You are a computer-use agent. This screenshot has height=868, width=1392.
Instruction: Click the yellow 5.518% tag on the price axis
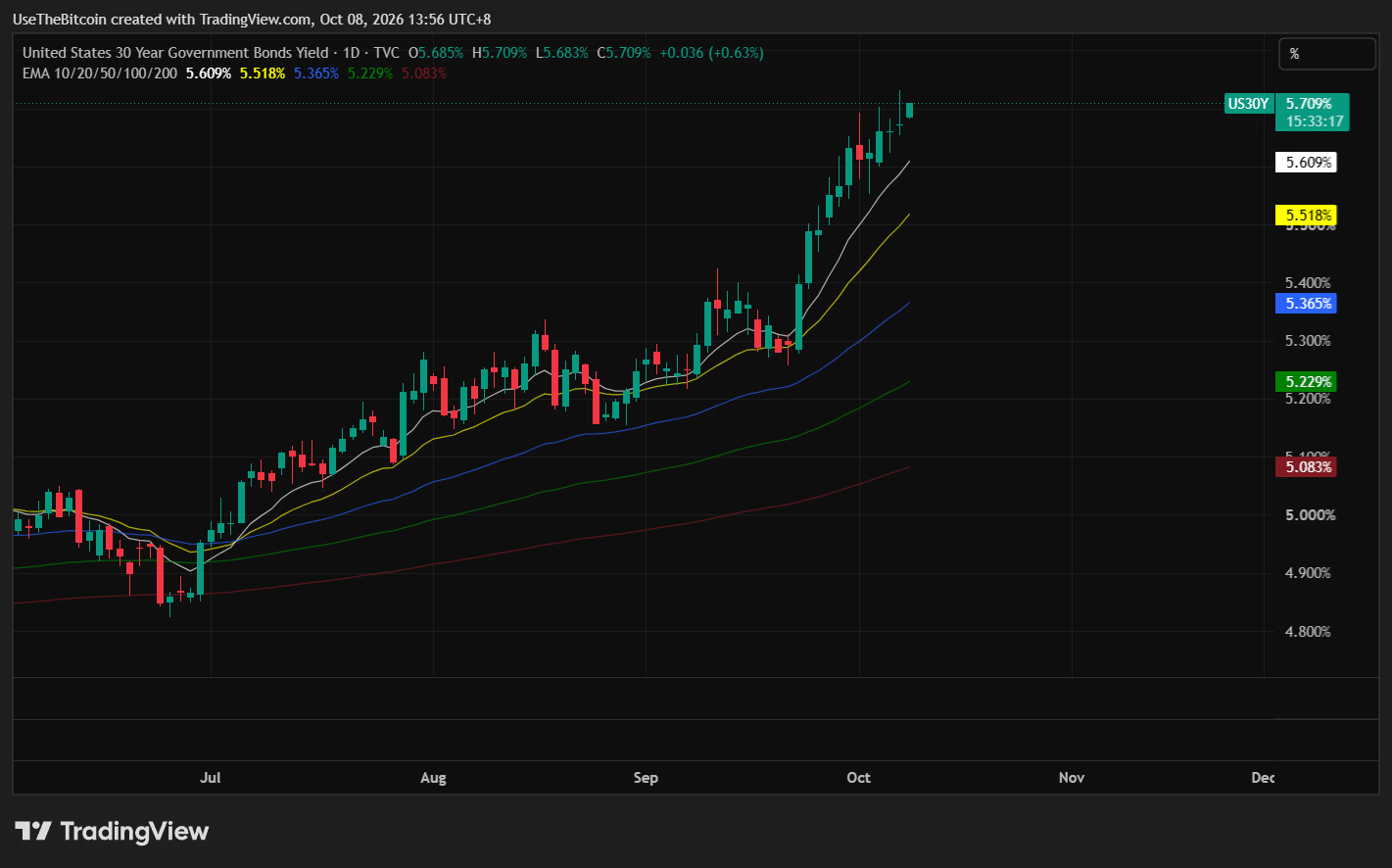point(1306,216)
